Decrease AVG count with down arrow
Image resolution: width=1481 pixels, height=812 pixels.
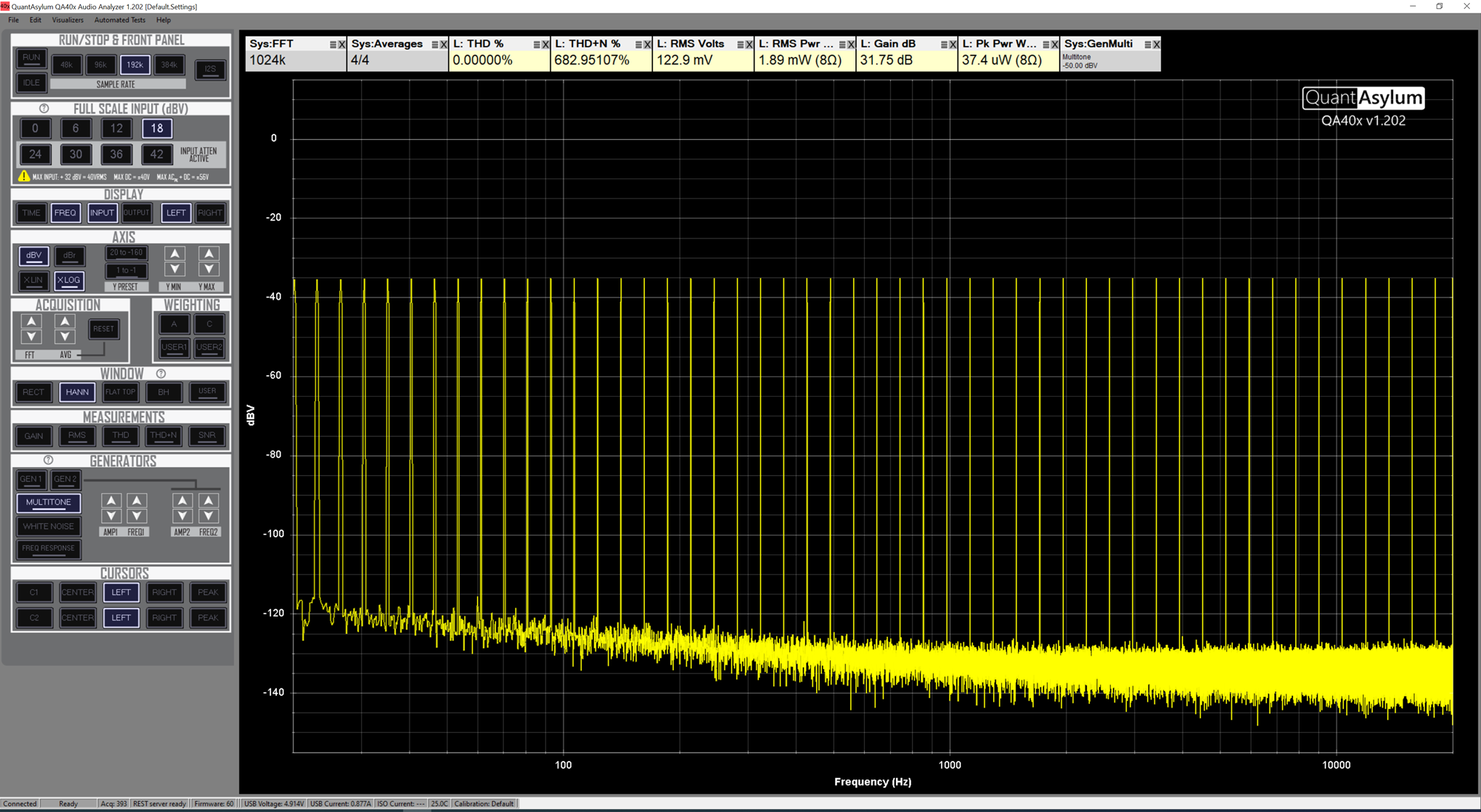65,337
